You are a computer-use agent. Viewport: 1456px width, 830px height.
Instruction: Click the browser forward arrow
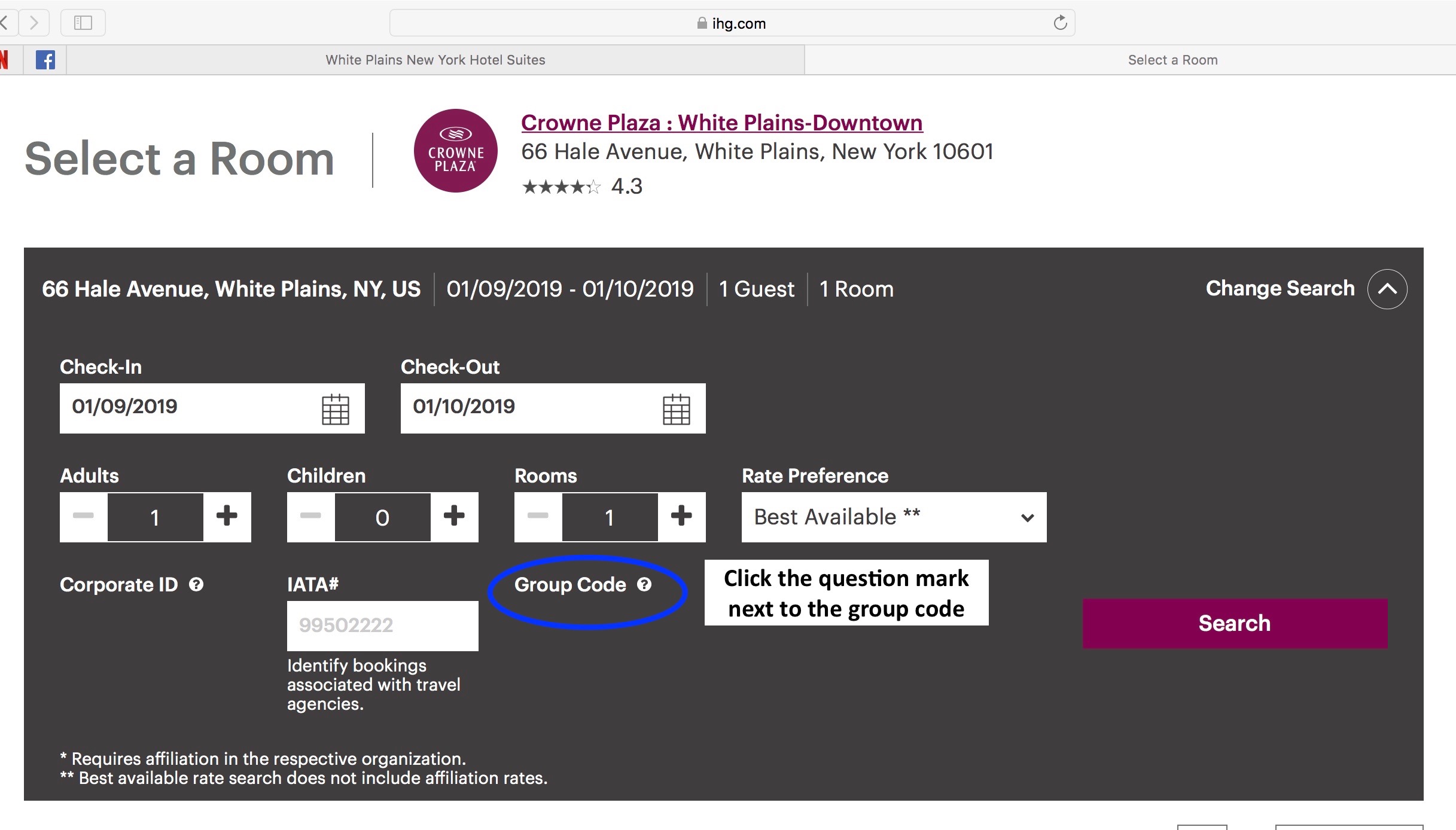(x=34, y=23)
